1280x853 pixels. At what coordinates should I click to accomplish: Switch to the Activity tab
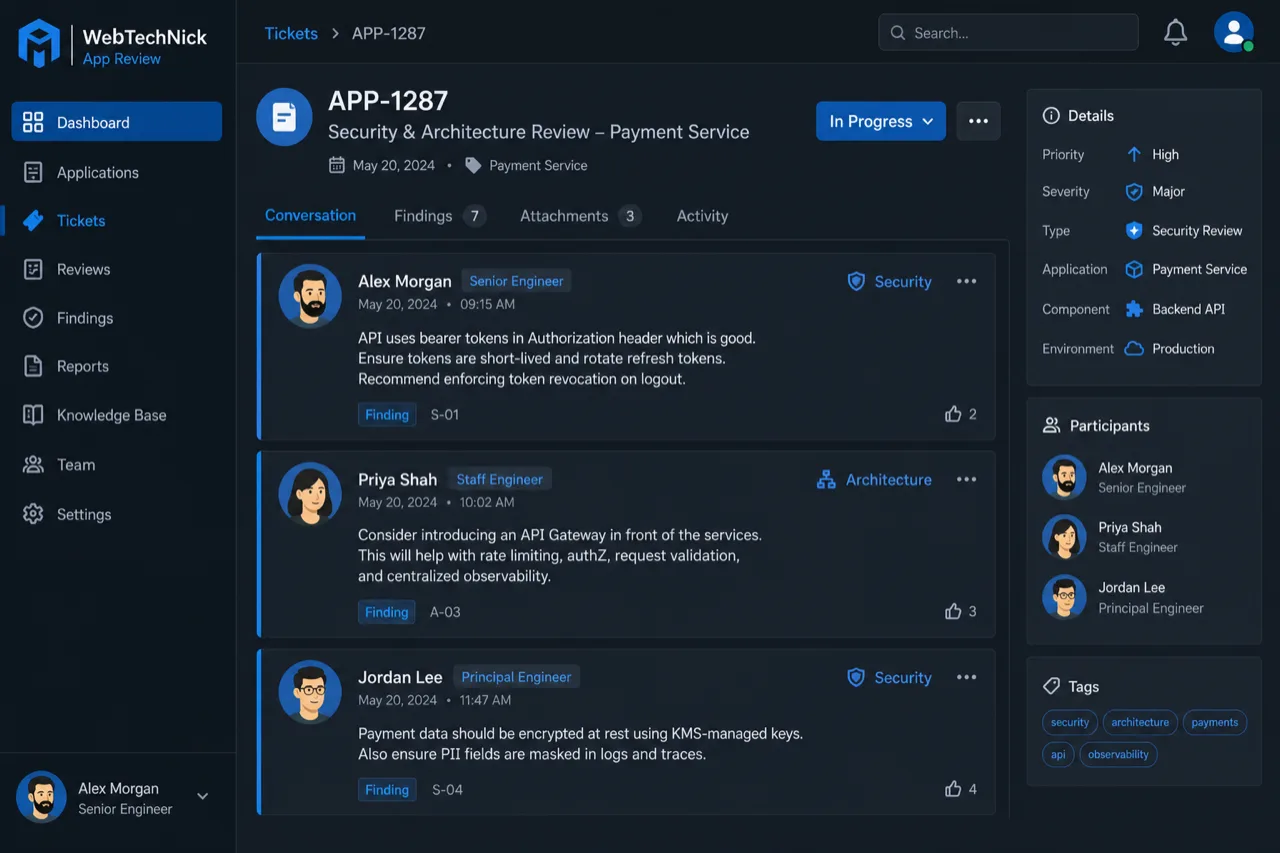point(702,216)
